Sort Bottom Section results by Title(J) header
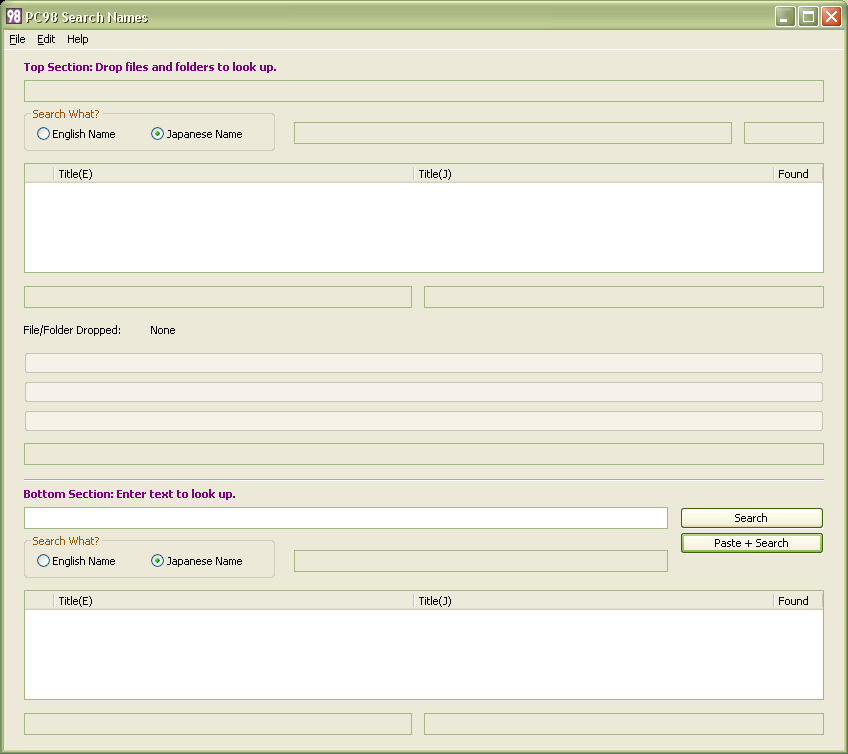848x754 pixels. (x=593, y=601)
